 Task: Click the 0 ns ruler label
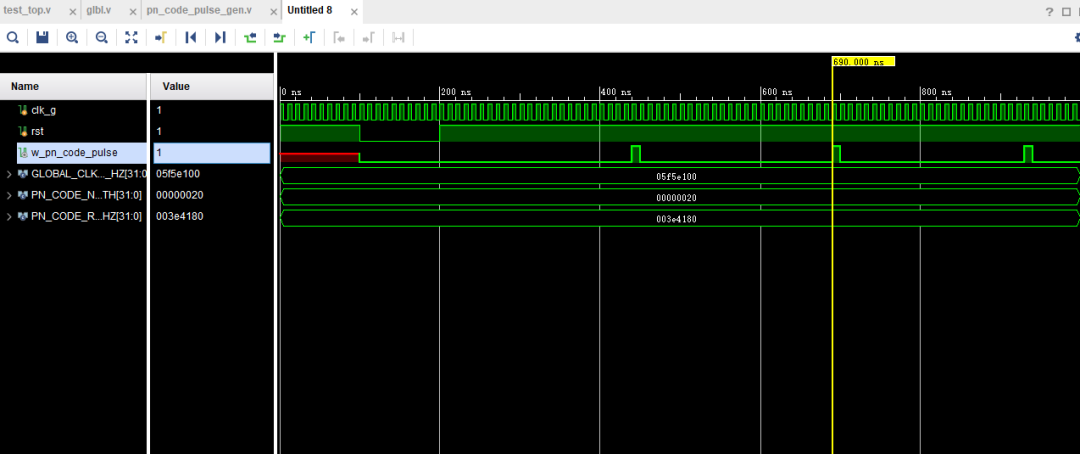coord(291,92)
